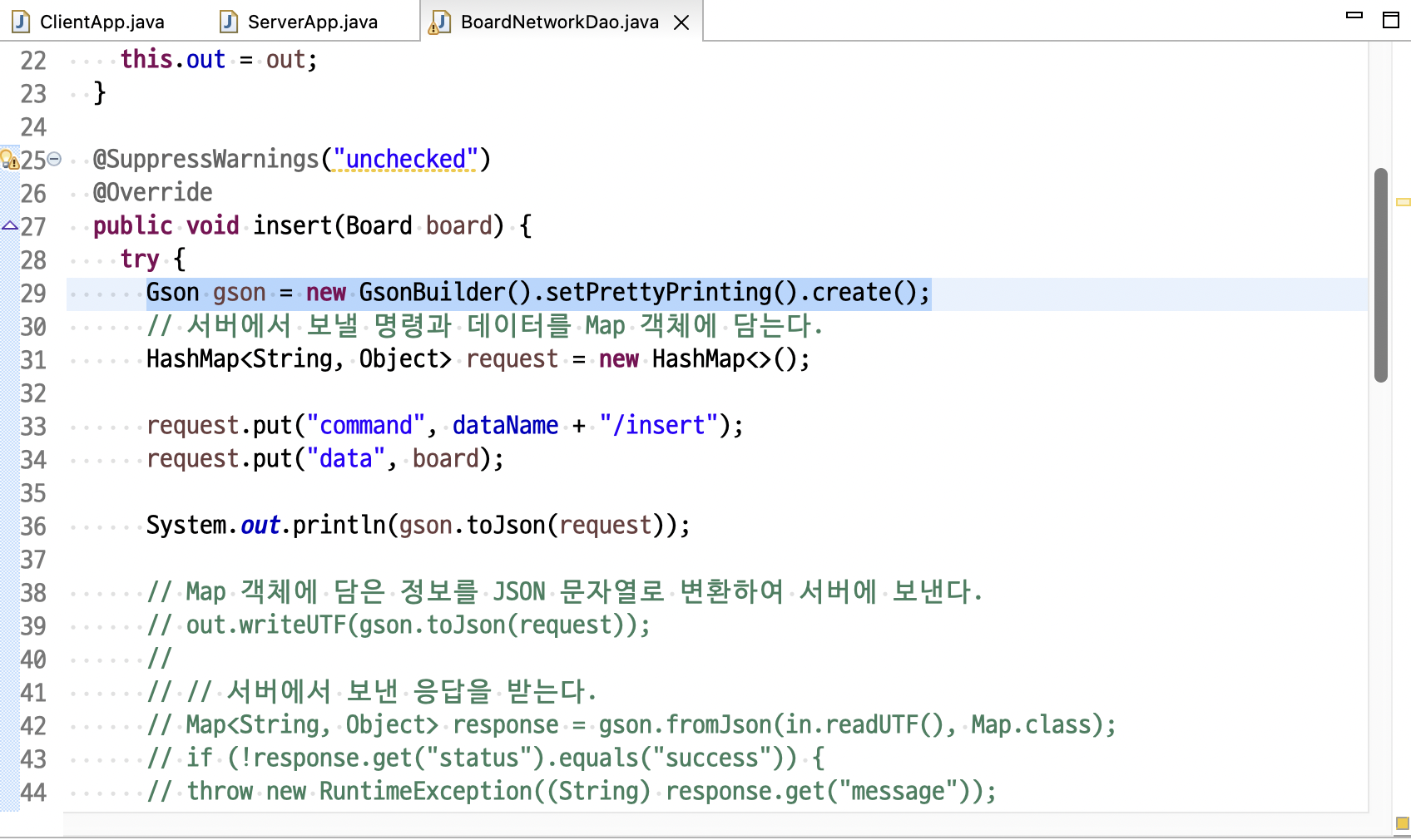The height and width of the screenshot is (840, 1411).
Task: Click the insert method name on line 27
Action: point(292,225)
